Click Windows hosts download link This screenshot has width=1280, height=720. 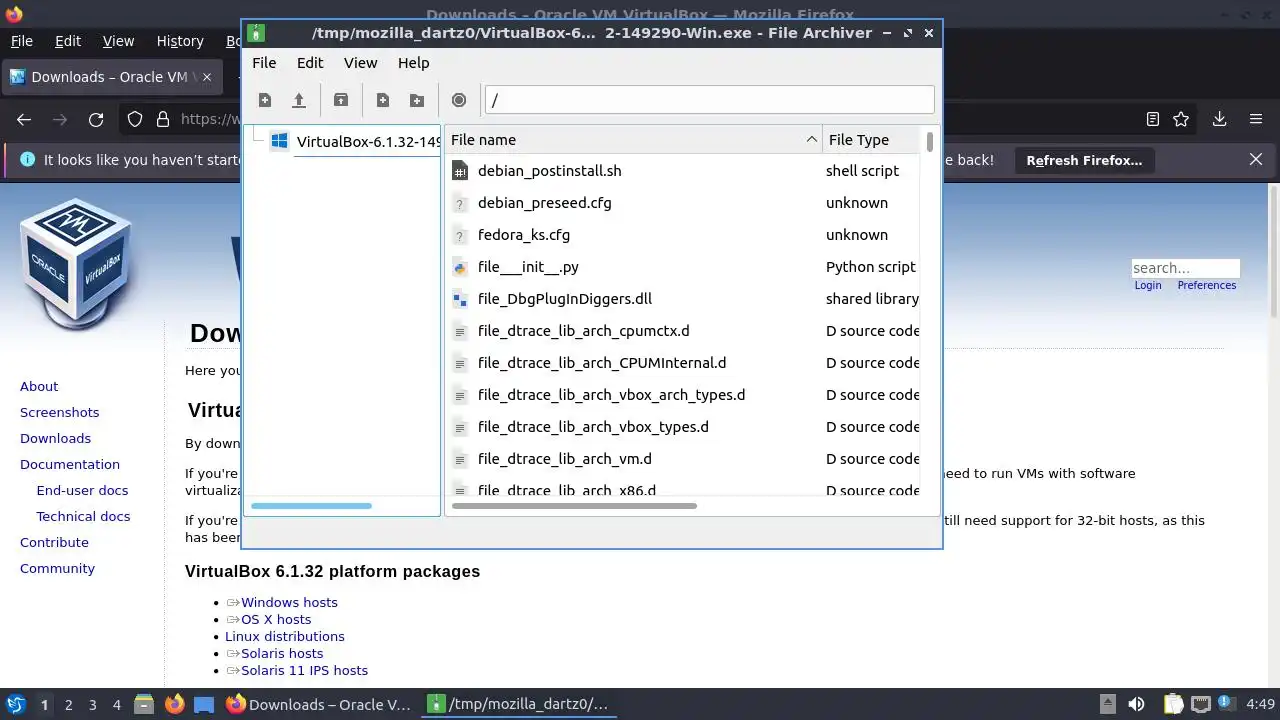(289, 602)
